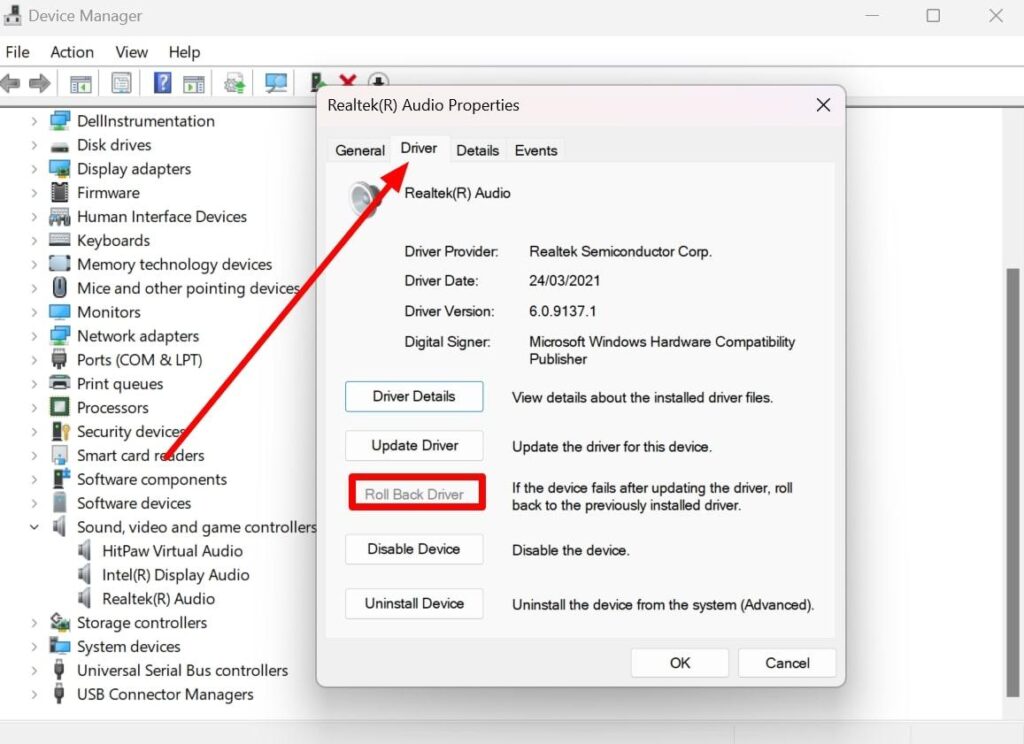Click the driver version "6.0.9137.1"
The image size is (1024, 744).
[562, 311]
